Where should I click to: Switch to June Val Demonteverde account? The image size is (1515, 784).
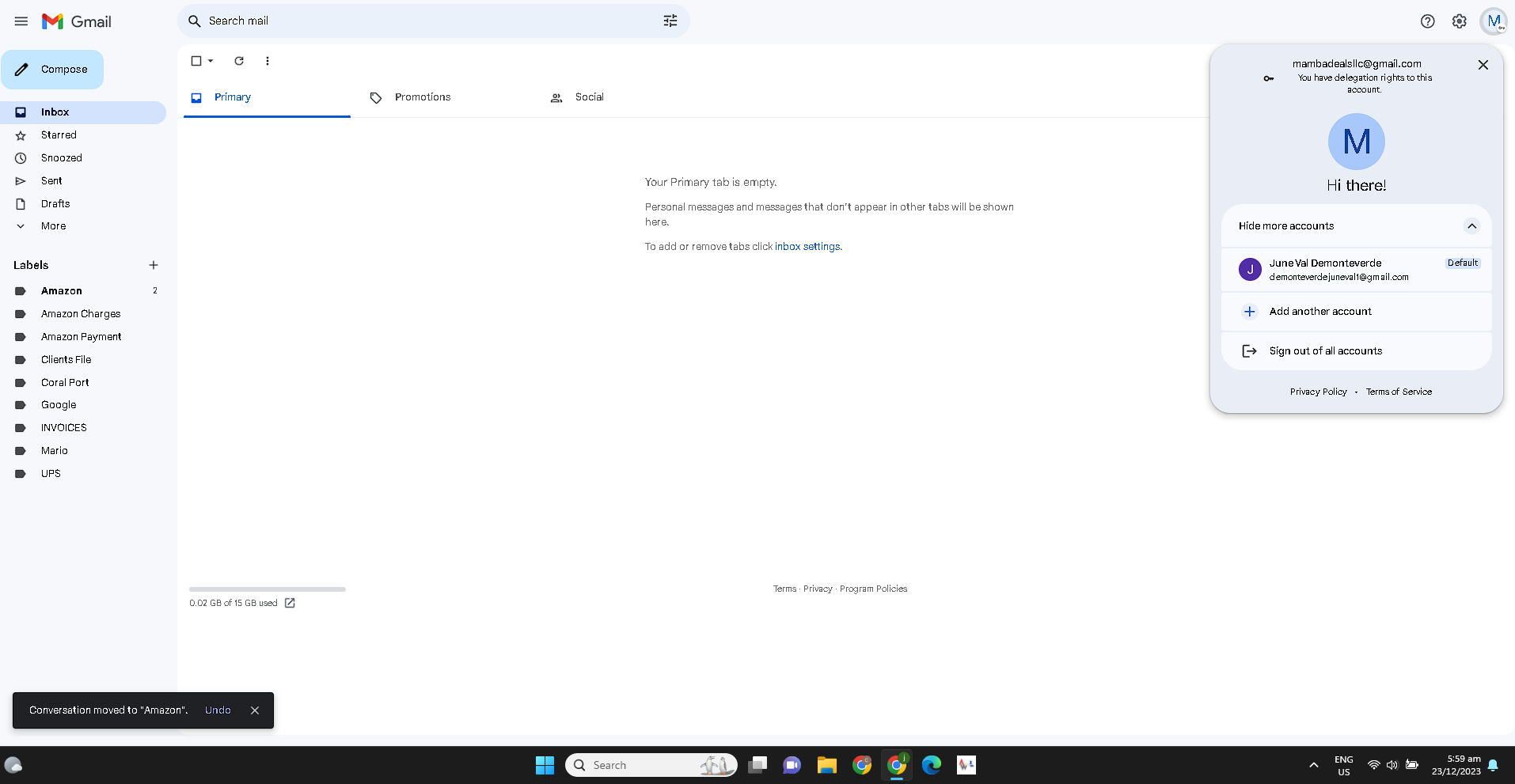pyautogui.click(x=1357, y=270)
